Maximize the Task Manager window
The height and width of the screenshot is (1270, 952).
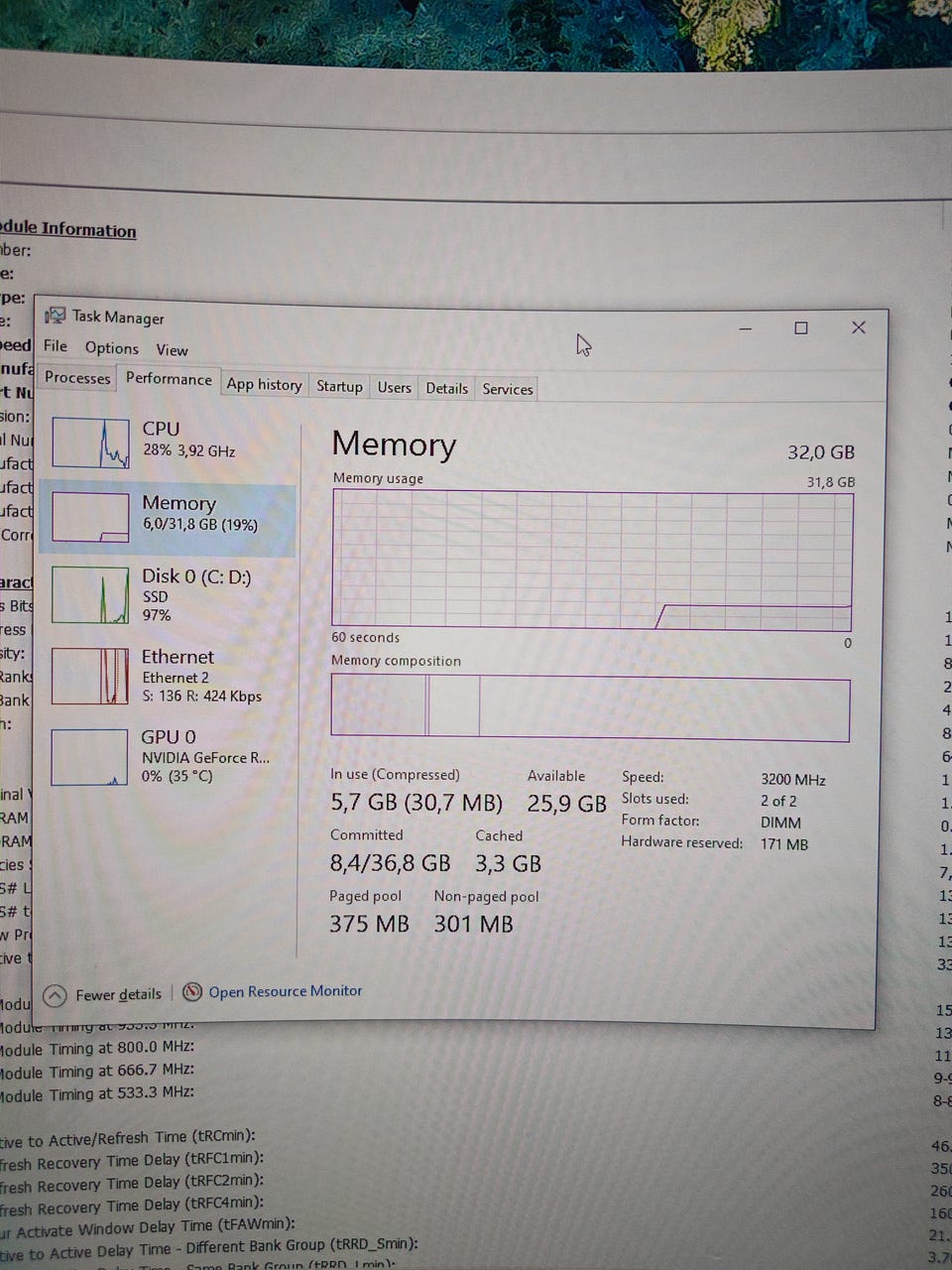point(801,328)
